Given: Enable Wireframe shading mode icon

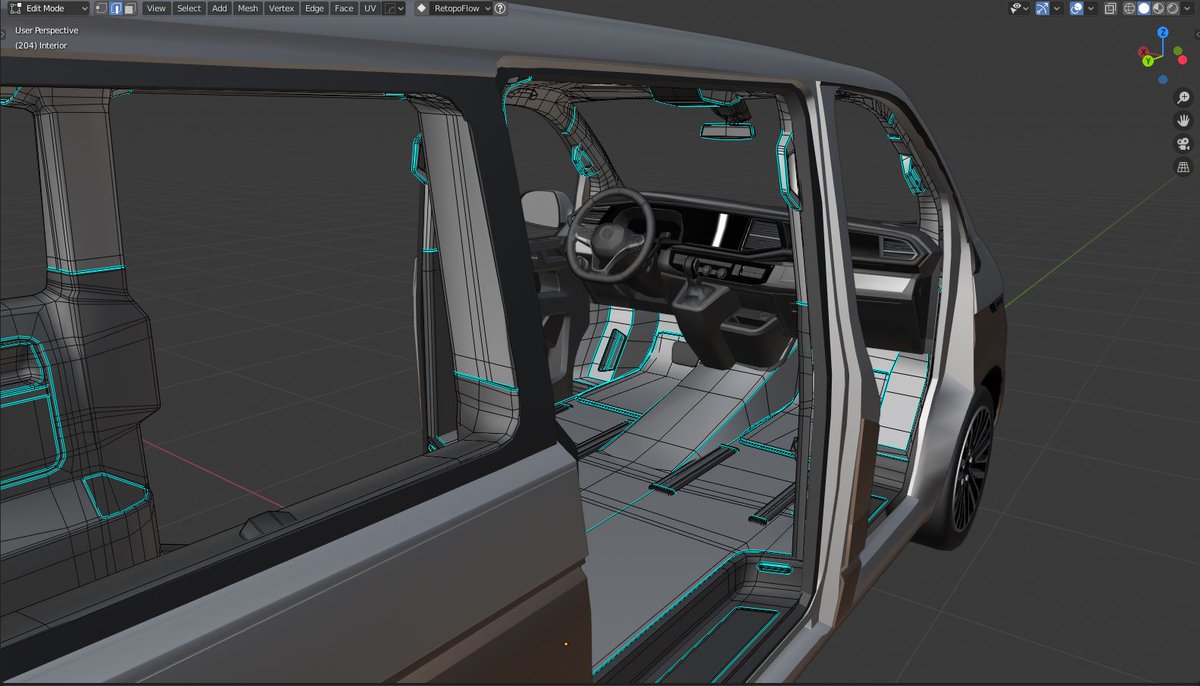Looking at the screenshot, I should coord(1129,8).
